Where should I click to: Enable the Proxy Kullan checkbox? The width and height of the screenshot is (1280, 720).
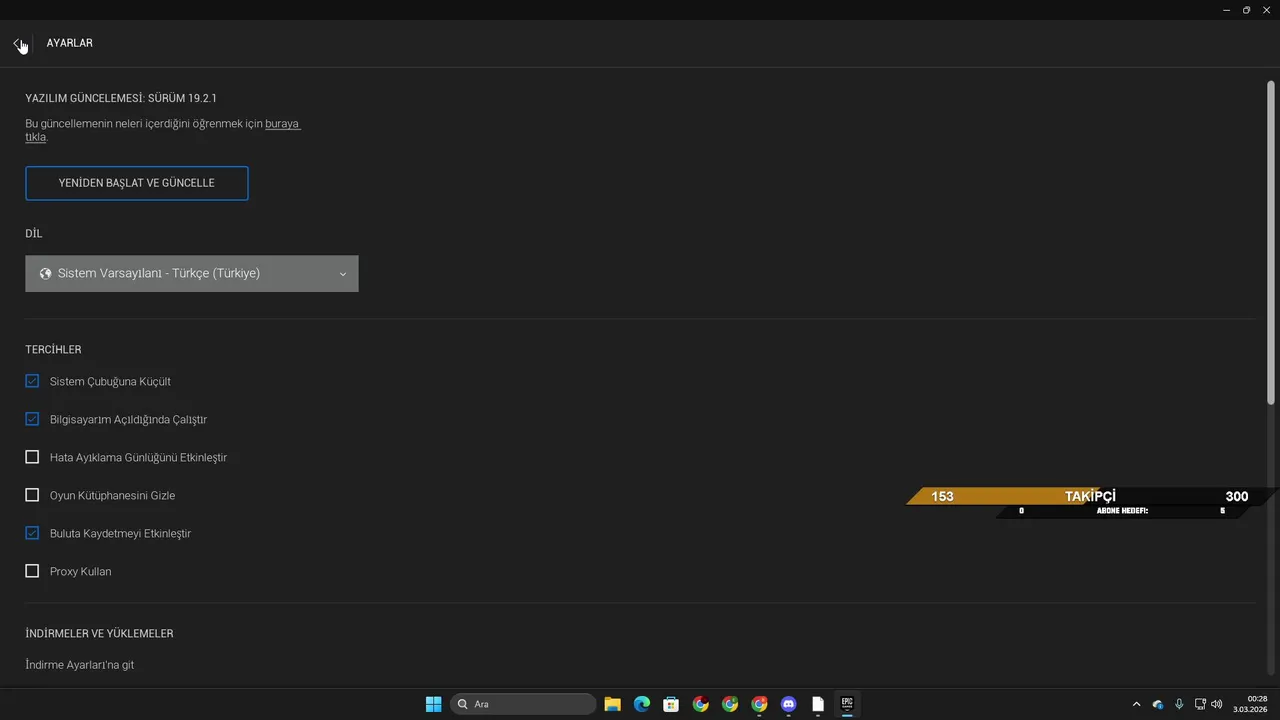[32, 571]
